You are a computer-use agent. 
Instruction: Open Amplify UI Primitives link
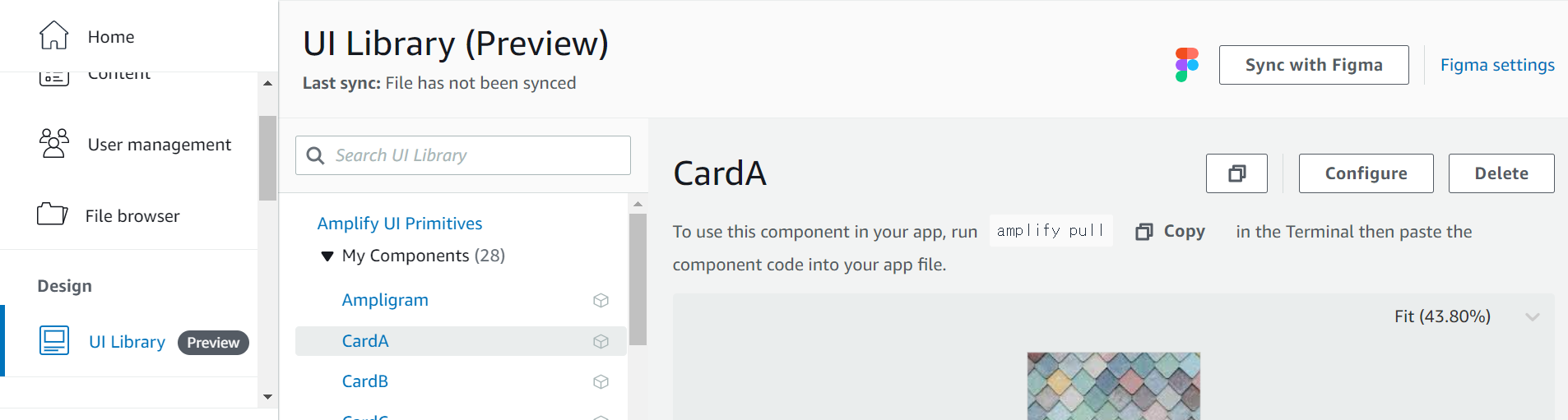(x=400, y=224)
